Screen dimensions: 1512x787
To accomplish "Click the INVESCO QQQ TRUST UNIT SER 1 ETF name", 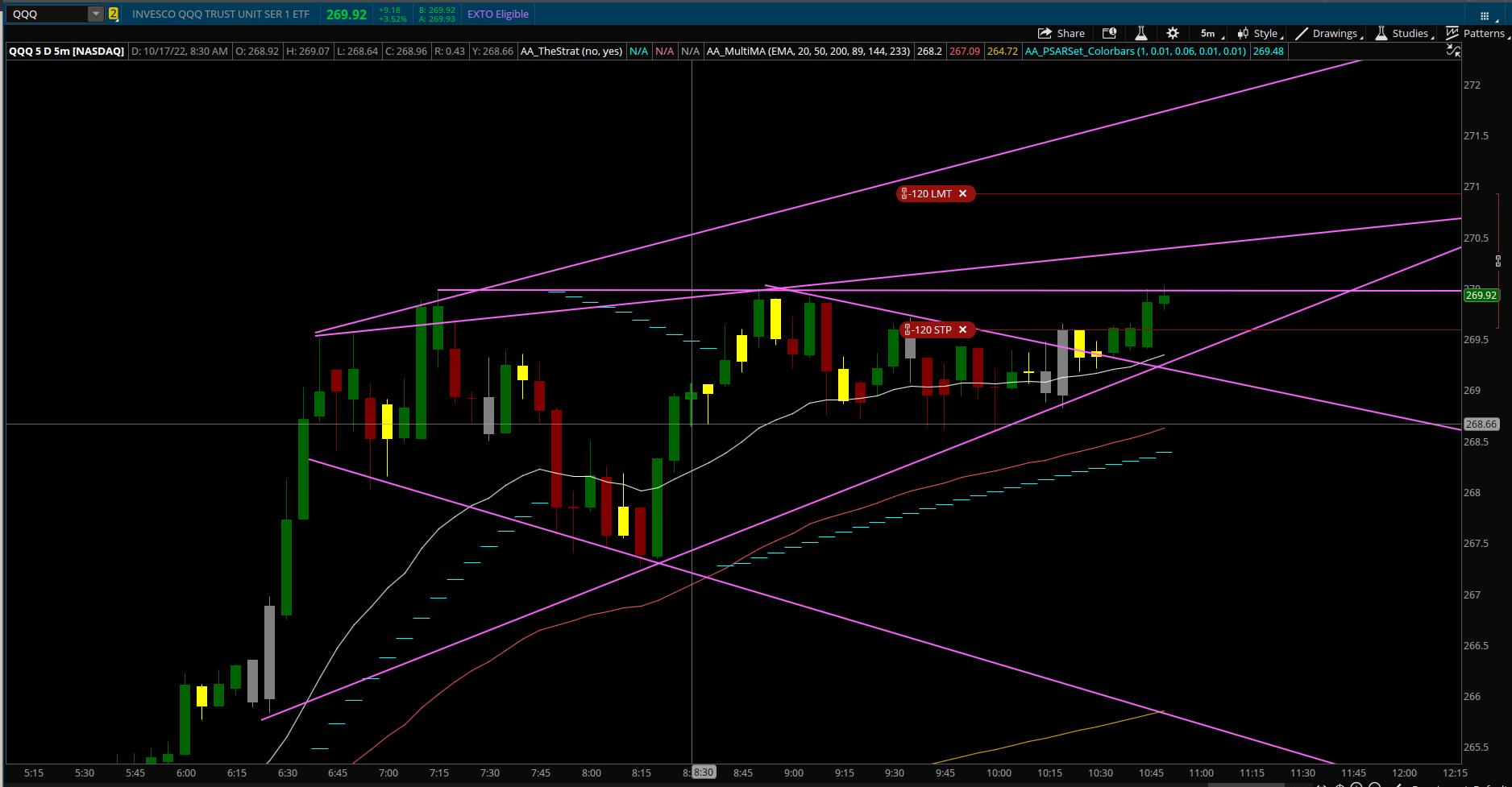I will (x=221, y=14).
